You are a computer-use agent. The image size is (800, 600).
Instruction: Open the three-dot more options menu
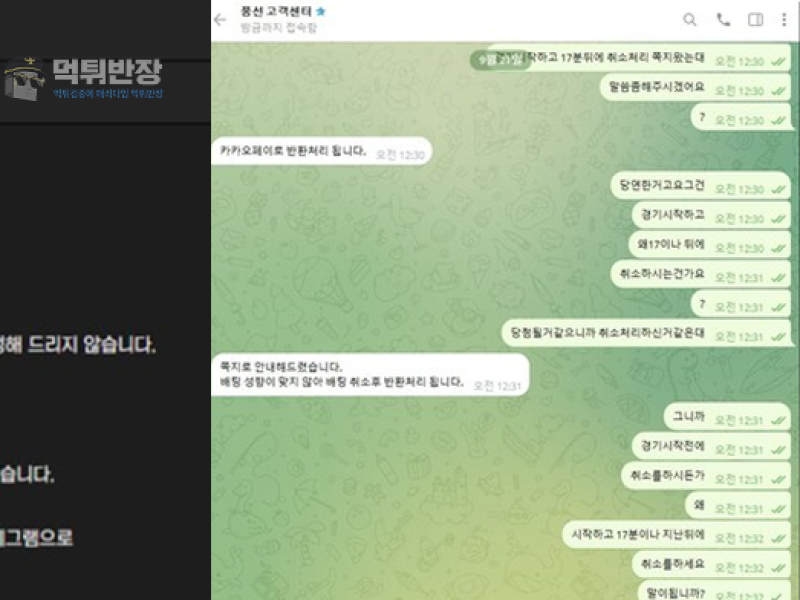click(x=784, y=20)
